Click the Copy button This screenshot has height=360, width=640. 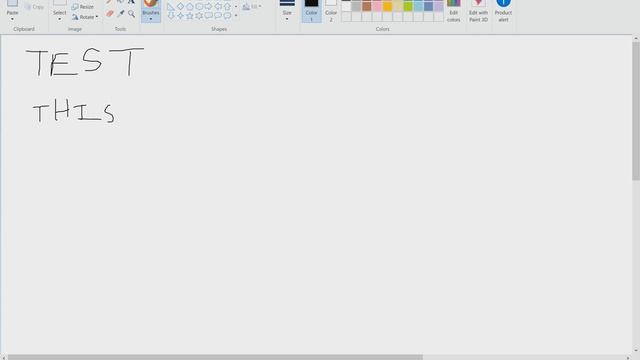[34, 7]
